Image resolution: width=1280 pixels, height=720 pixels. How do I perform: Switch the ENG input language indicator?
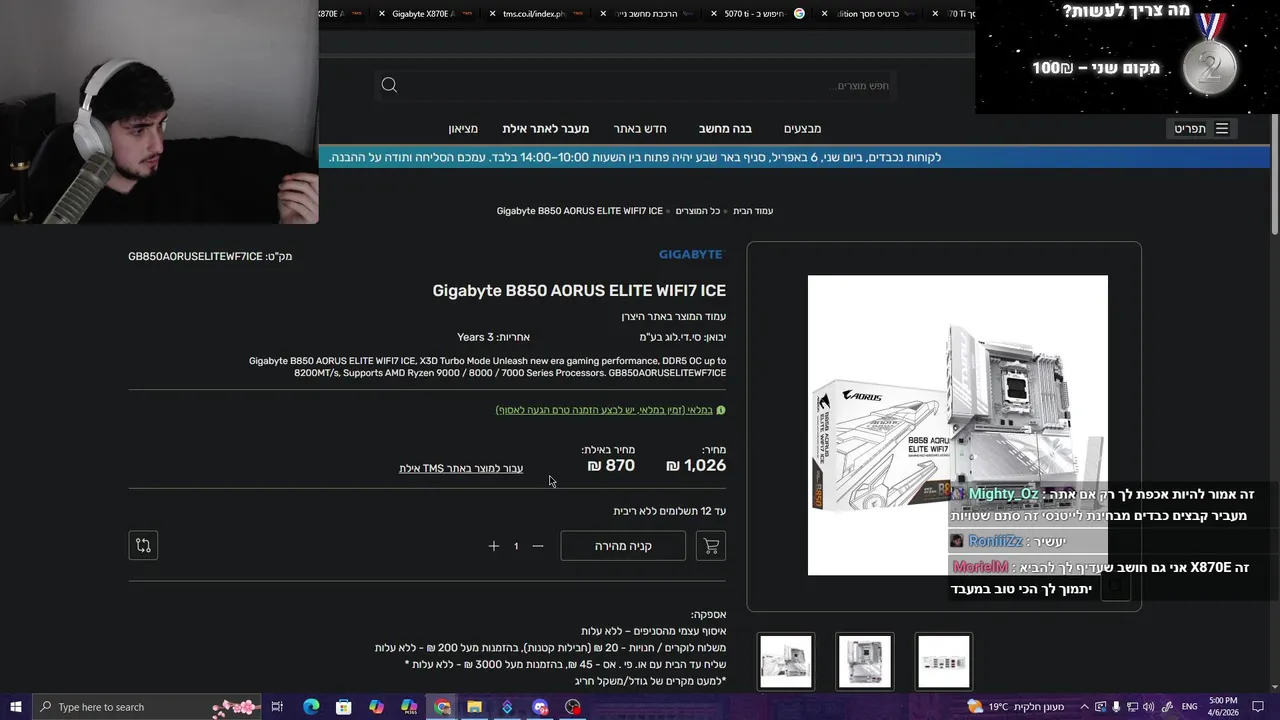coord(1190,707)
